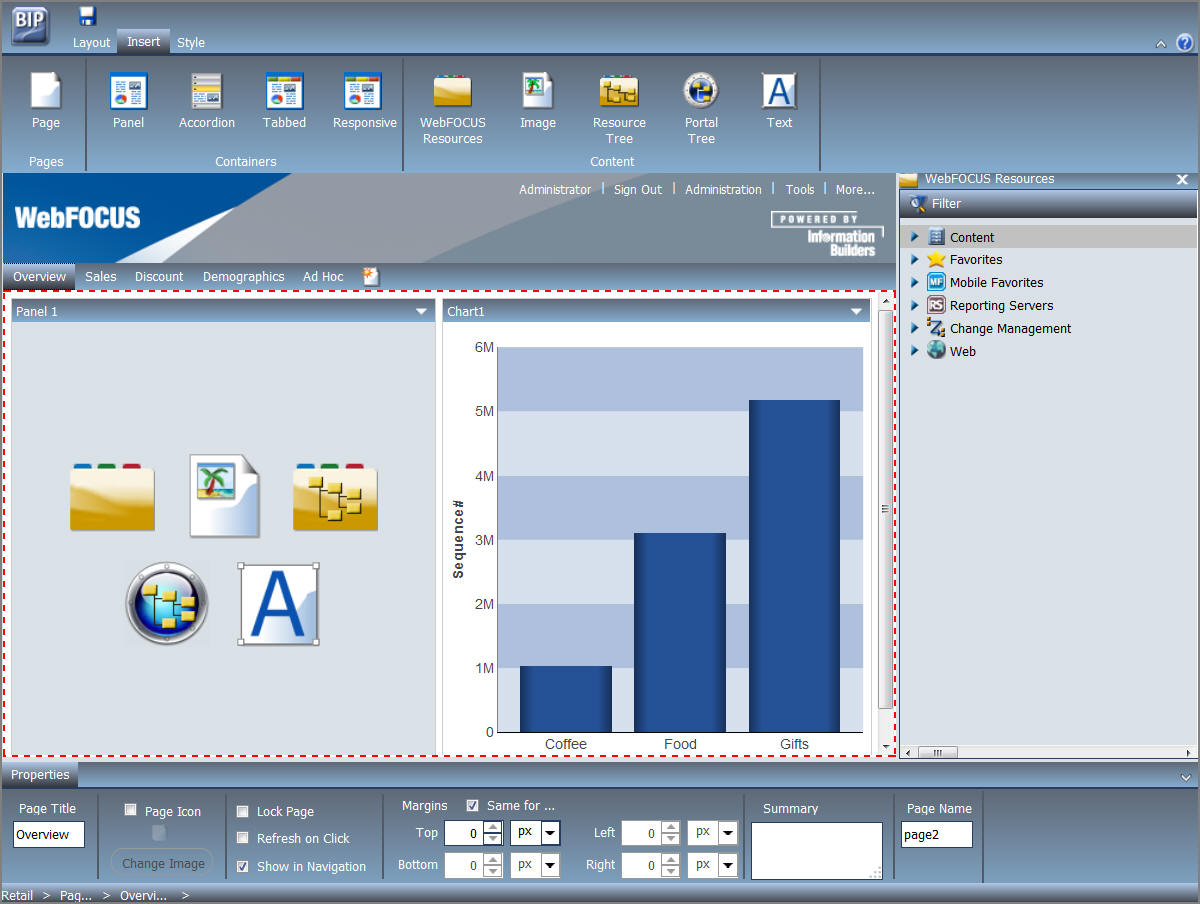Click the Filter icon in Resources panel
Viewport: 1200px width, 904px height.
(918, 203)
